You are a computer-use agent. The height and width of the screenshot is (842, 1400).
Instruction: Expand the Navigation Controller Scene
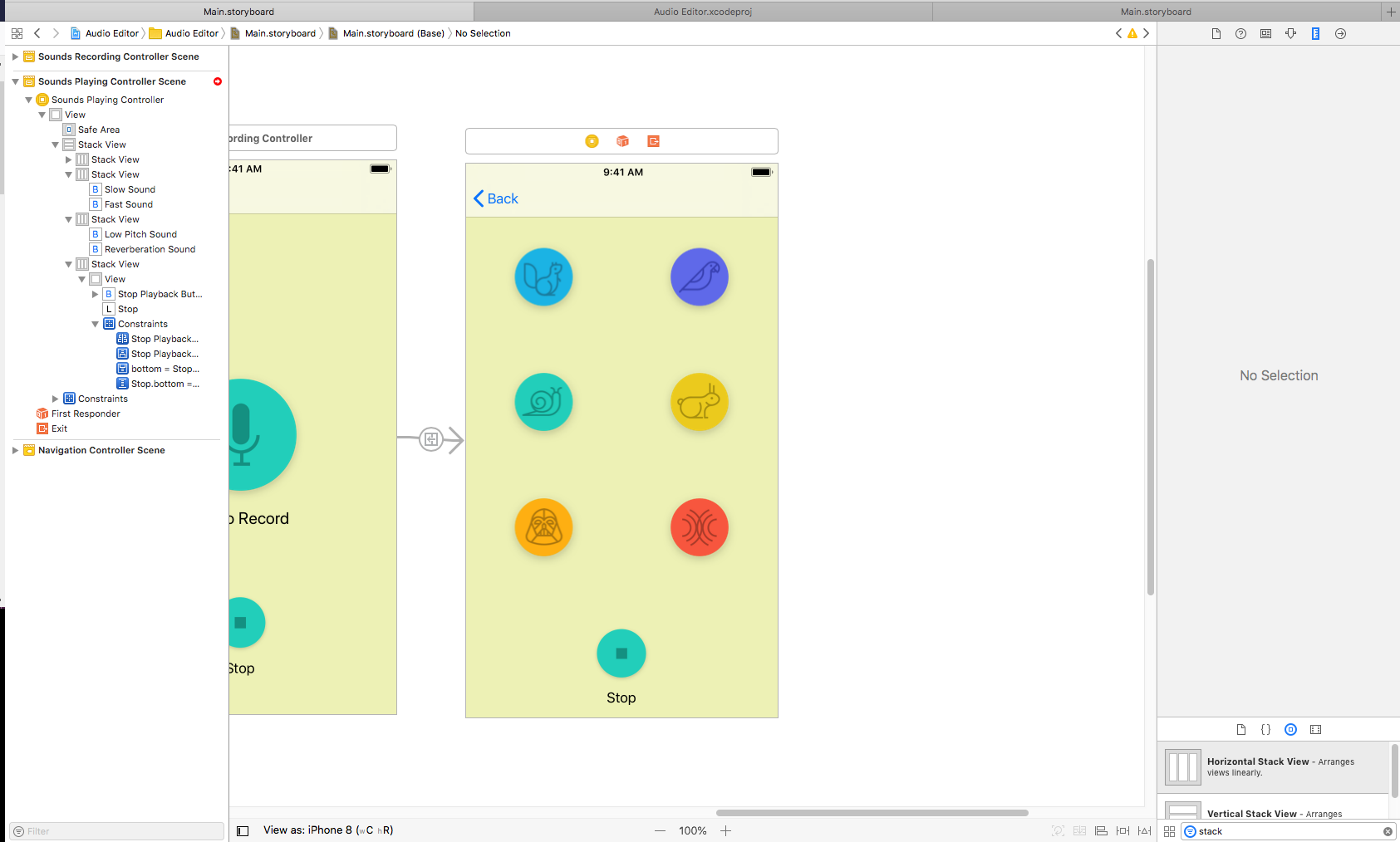pyautogui.click(x=15, y=451)
